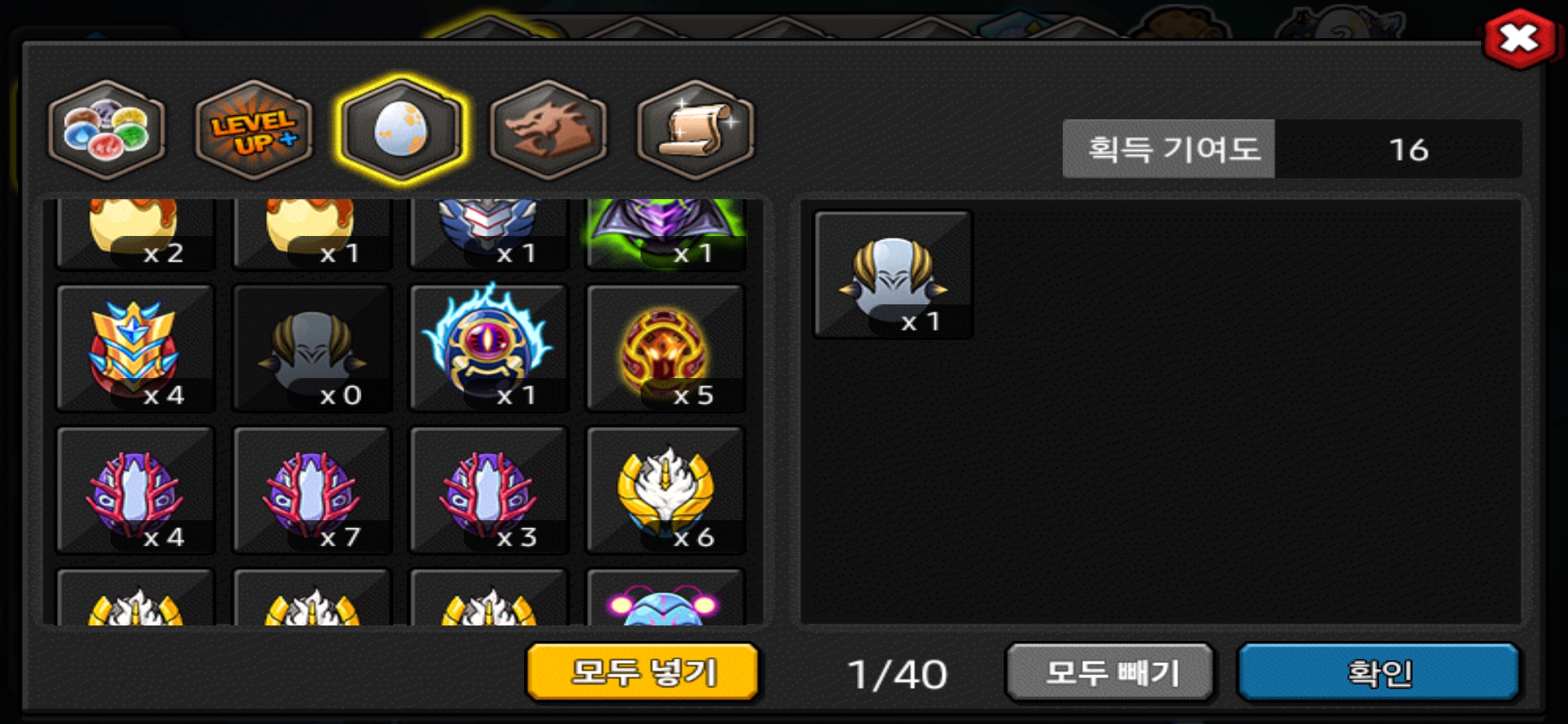Select the gold armored egg x4
This screenshot has width=1568, height=724.
[x=135, y=348]
